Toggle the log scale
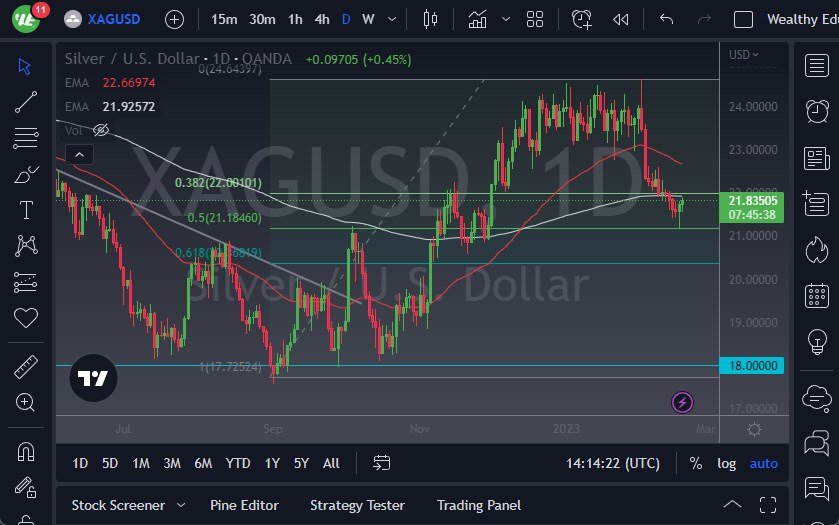839x525 pixels. click(726, 463)
